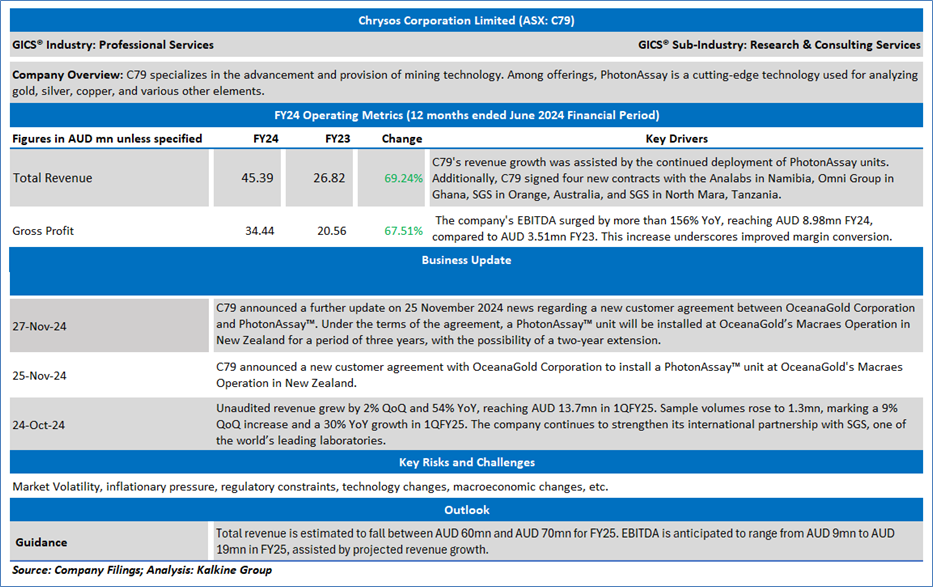The height and width of the screenshot is (587, 933).
Task: Select the Guidance row label
Action: point(41,542)
